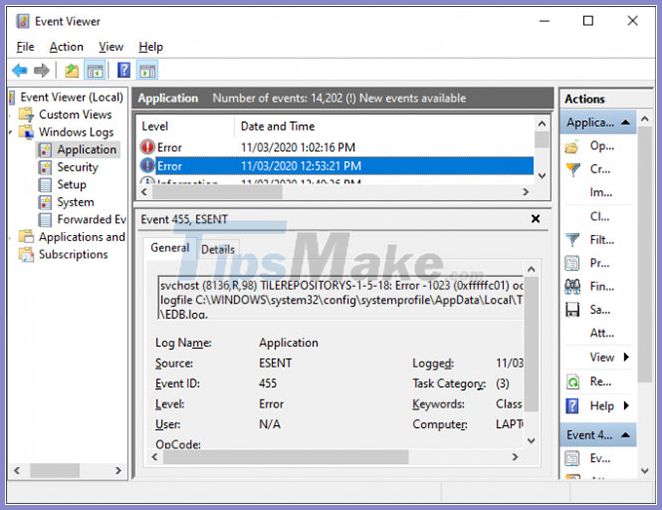Open the View submenu arrow in Actions
Viewport: 662px width, 510px height.
[x=626, y=358]
